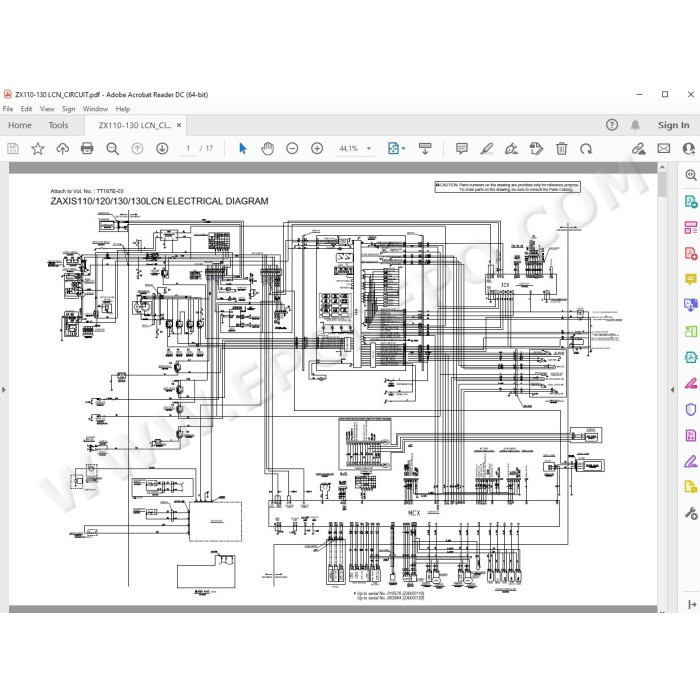
Task: Open More Tools wrench in sidebar
Action: [x=691, y=513]
